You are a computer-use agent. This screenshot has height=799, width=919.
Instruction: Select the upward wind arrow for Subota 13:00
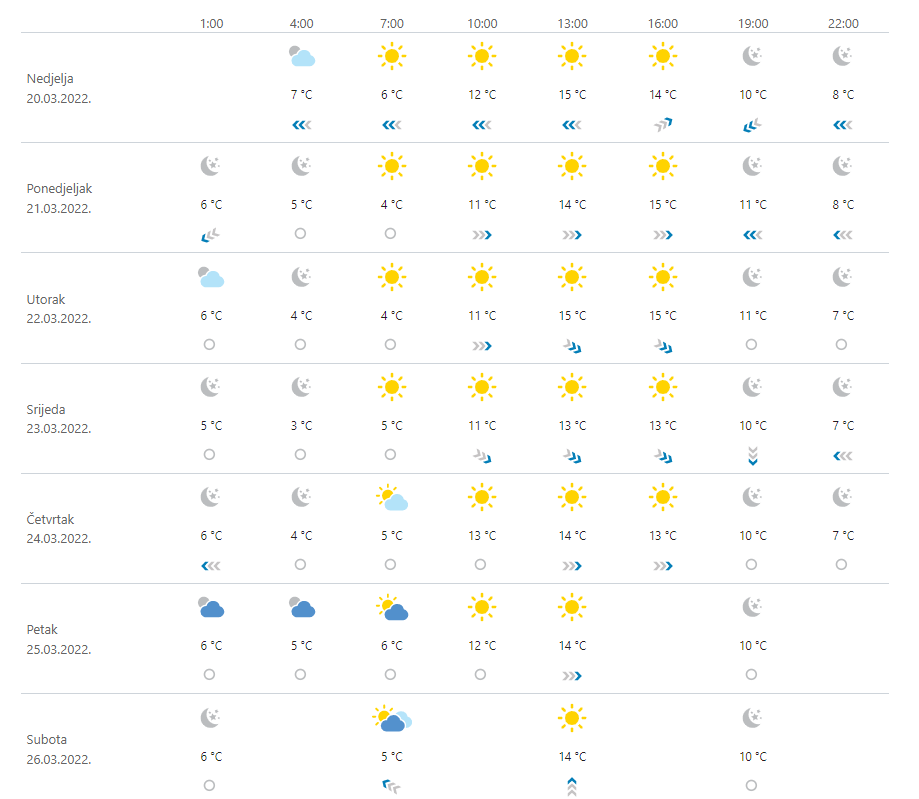[572, 786]
